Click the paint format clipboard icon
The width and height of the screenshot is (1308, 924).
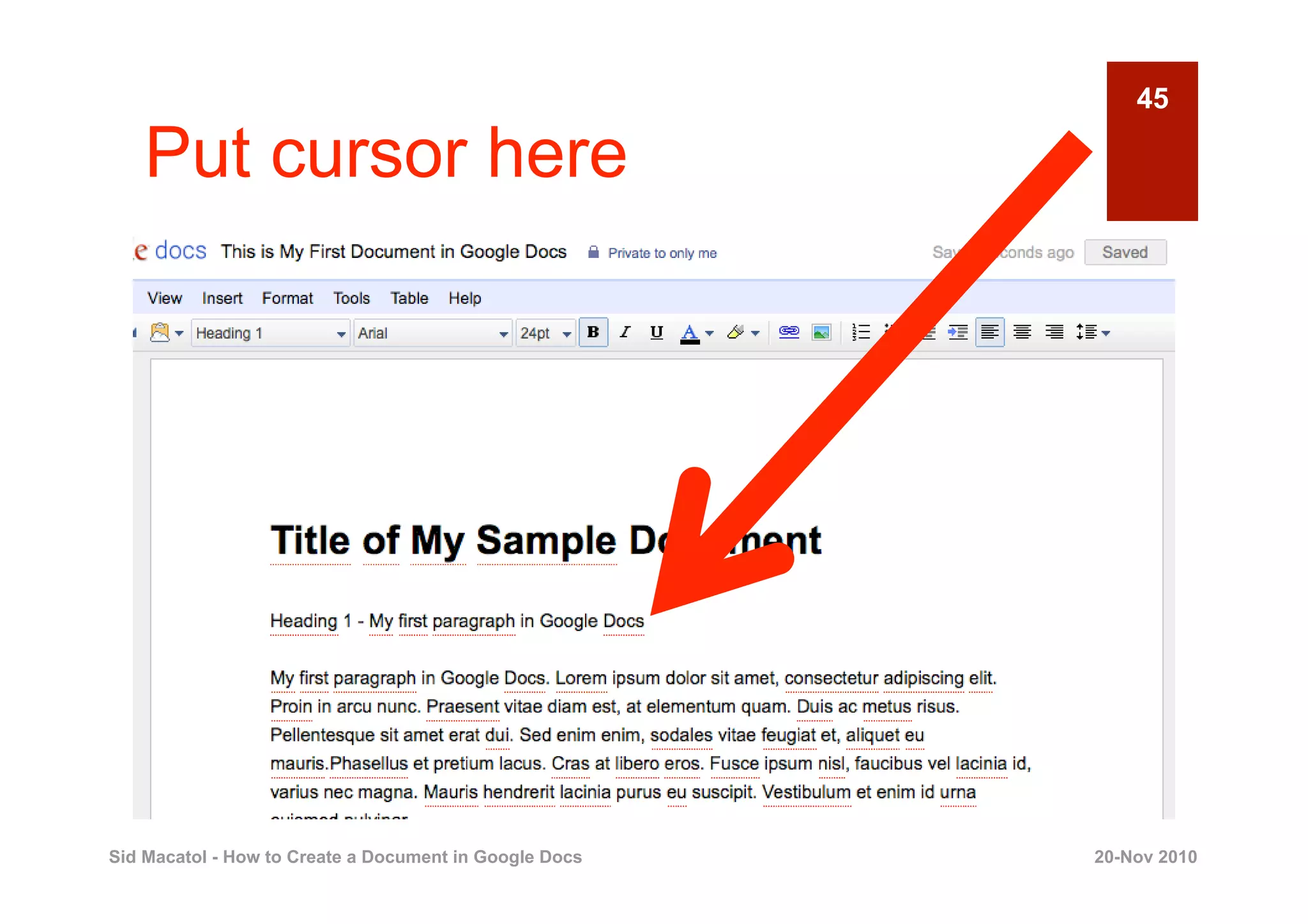pyautogui.click(x=160, y=332)
